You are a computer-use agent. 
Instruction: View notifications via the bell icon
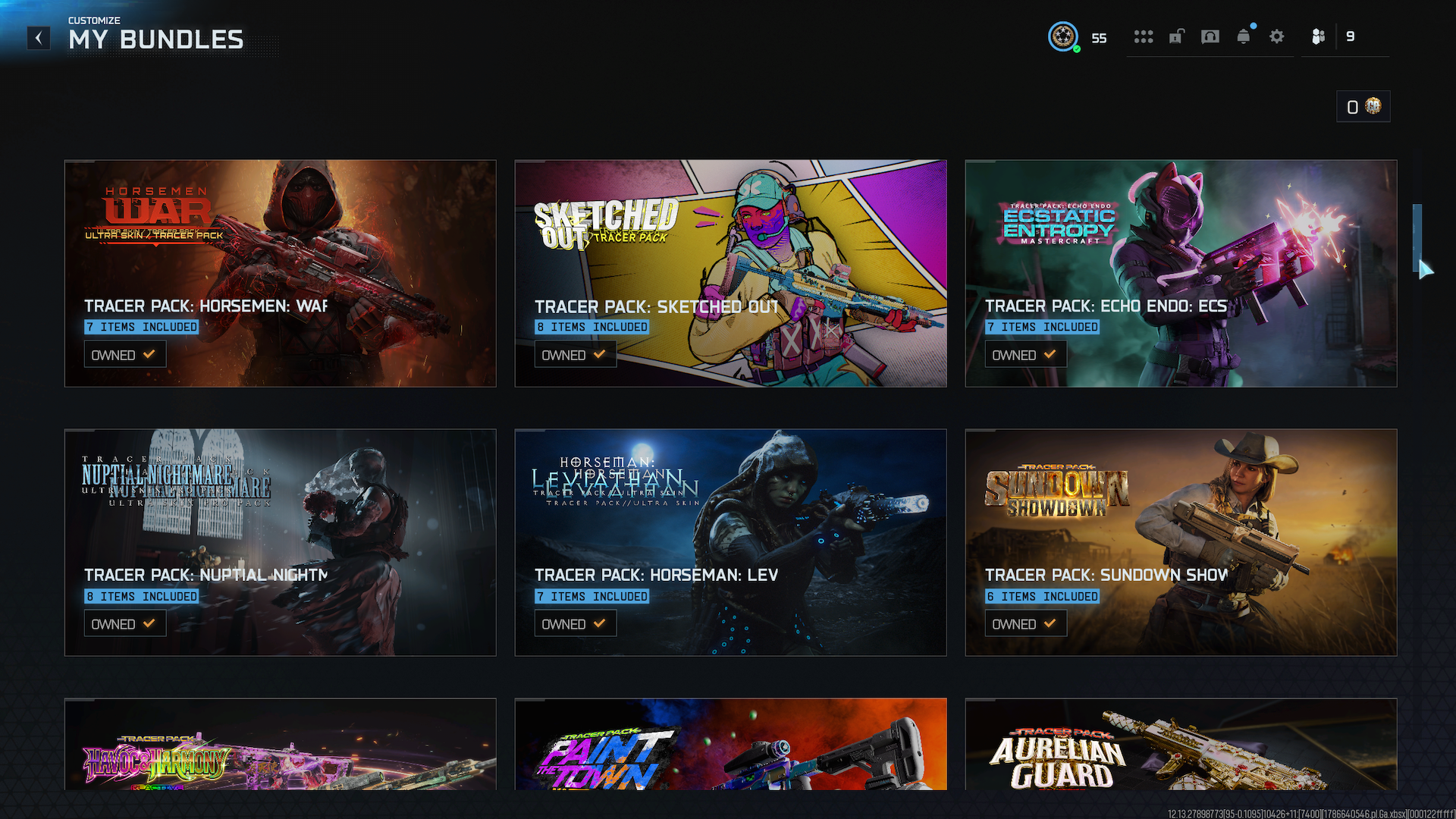(1244, 36)
